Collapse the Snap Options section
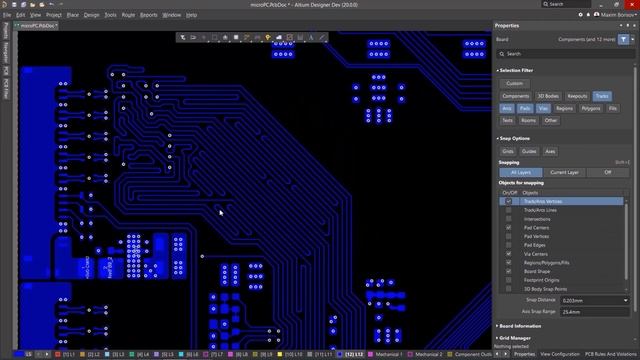 point(498,138)
